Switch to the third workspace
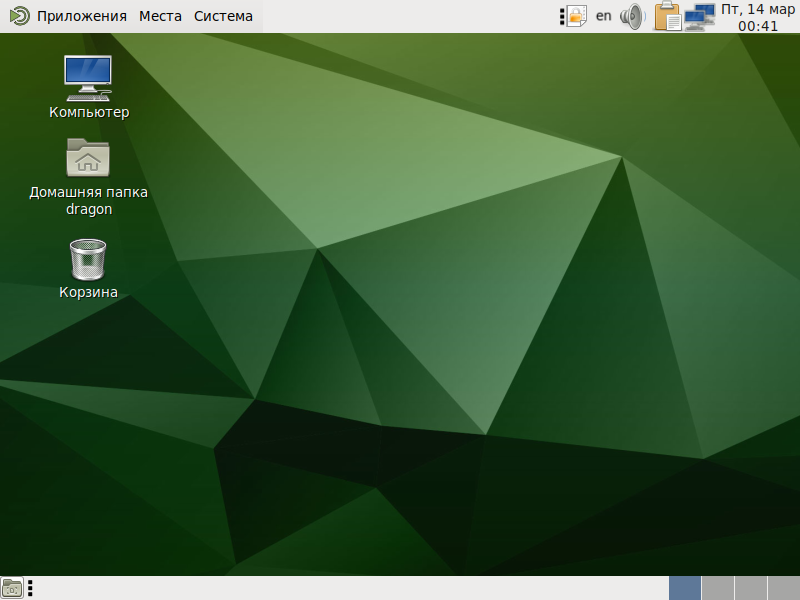The height and width of the screenshot is (600, 800). point(751,588)
